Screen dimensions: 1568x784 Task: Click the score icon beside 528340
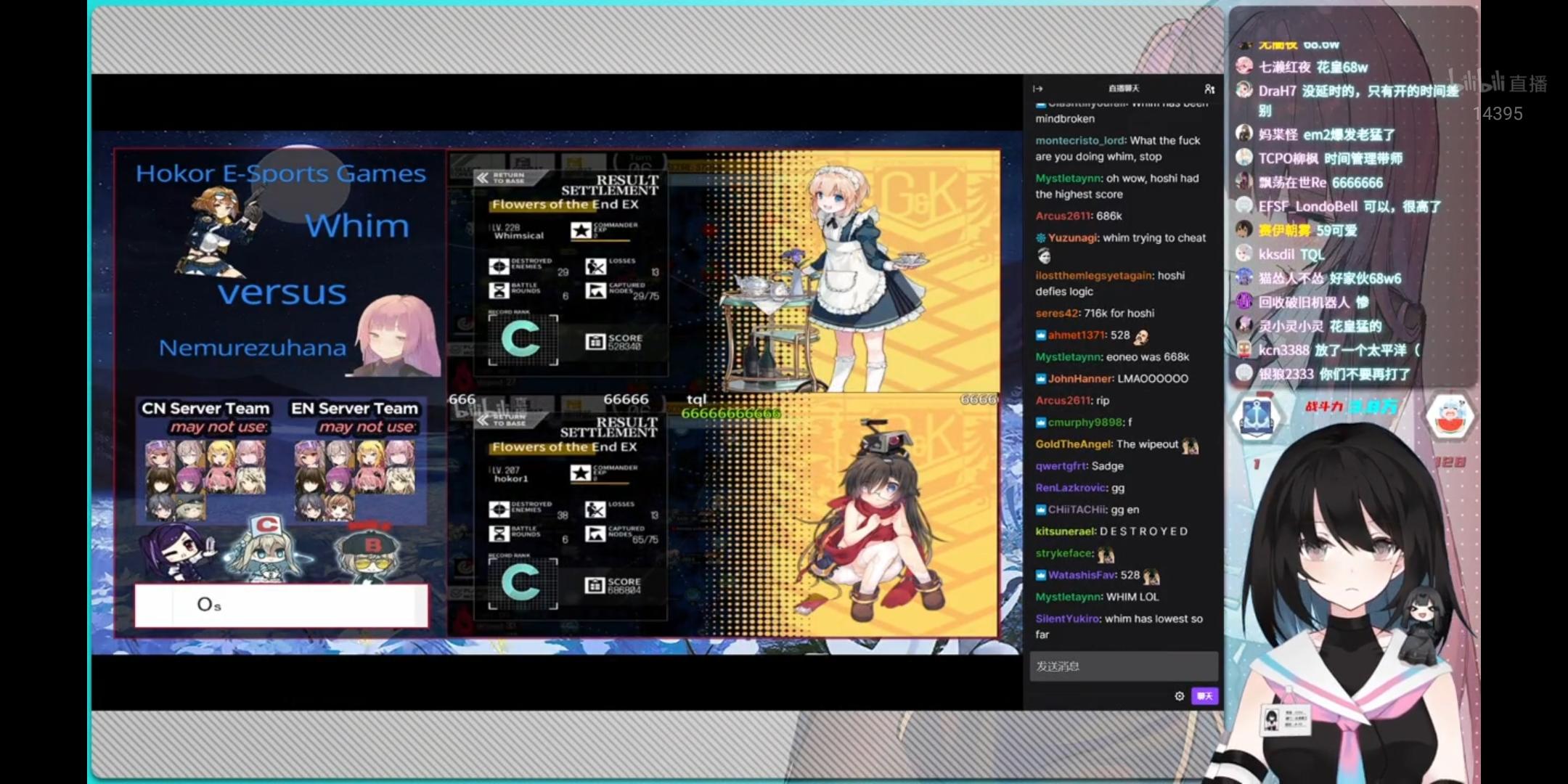(x=595, y=341)
